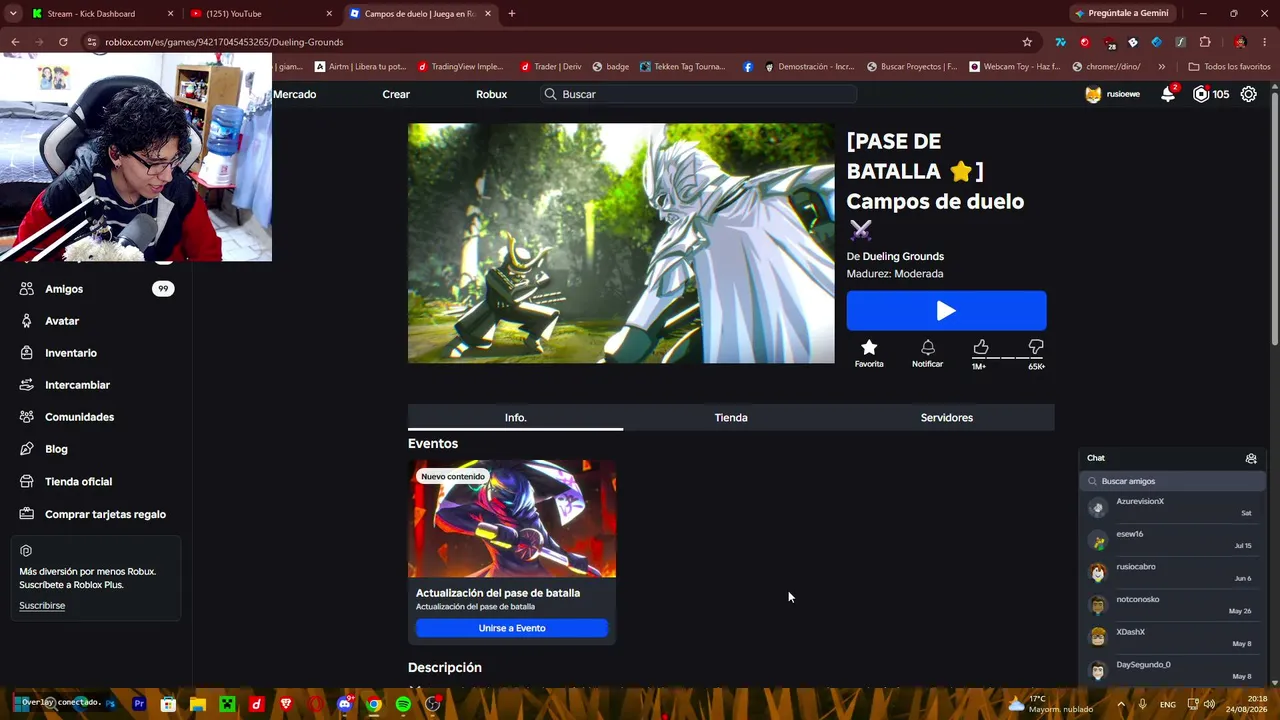The image size is (1280, 720).
Task: Open Comprar tarjetas regalo in sidebar
Action: coord(96,514)
